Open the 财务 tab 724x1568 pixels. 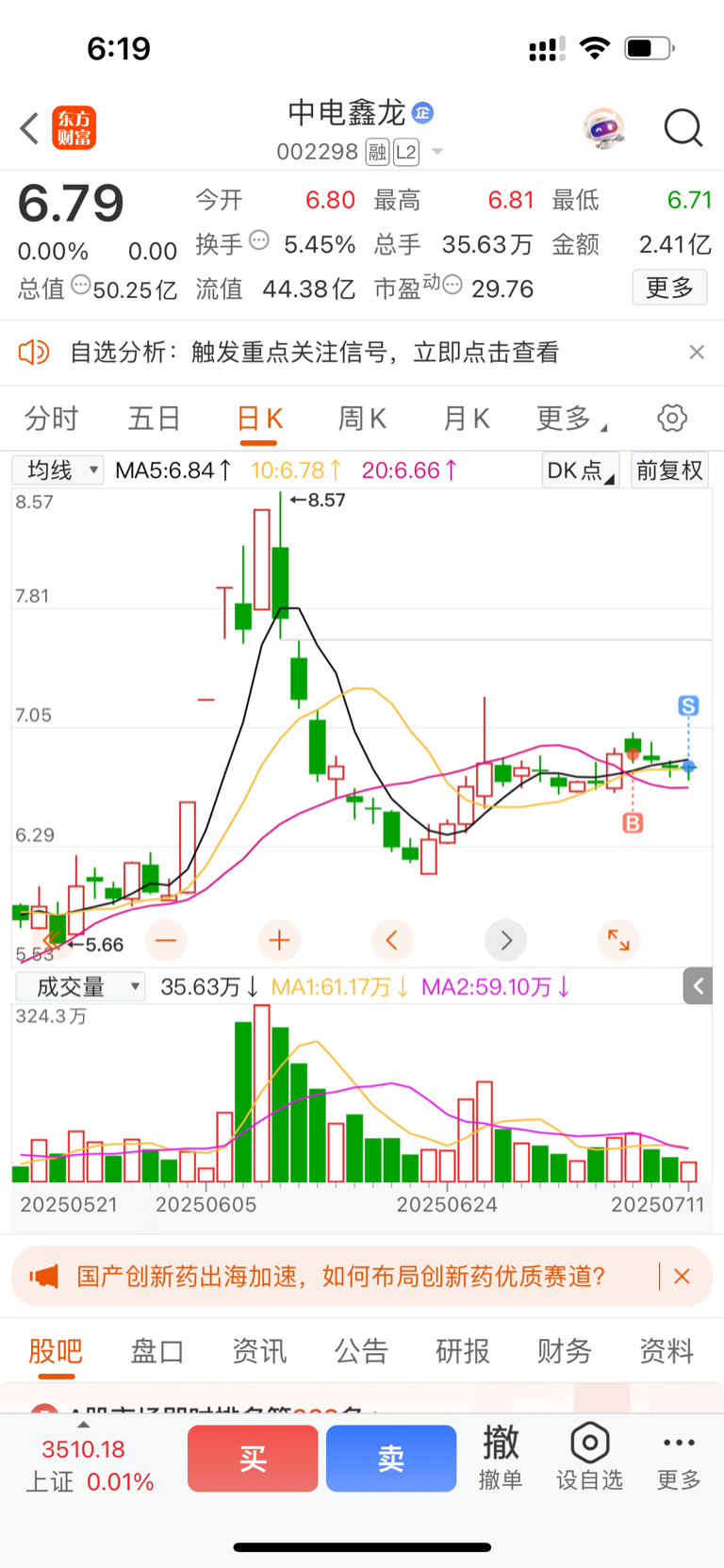565,1351
